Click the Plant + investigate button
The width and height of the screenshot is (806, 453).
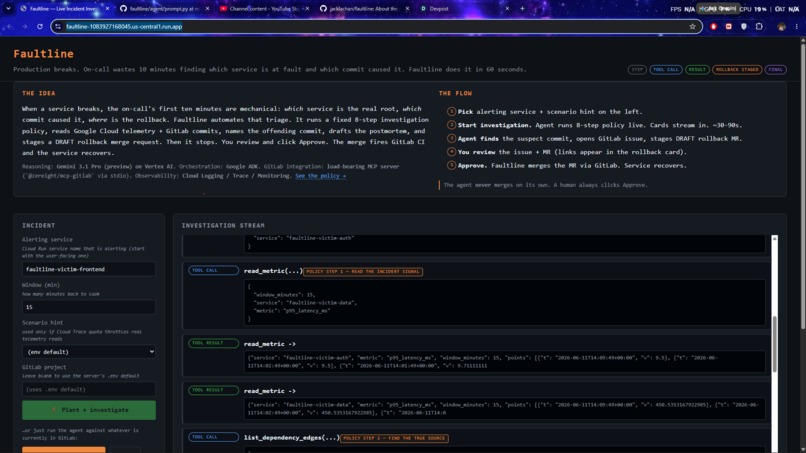pyautogui.click(x=88, y=410)
